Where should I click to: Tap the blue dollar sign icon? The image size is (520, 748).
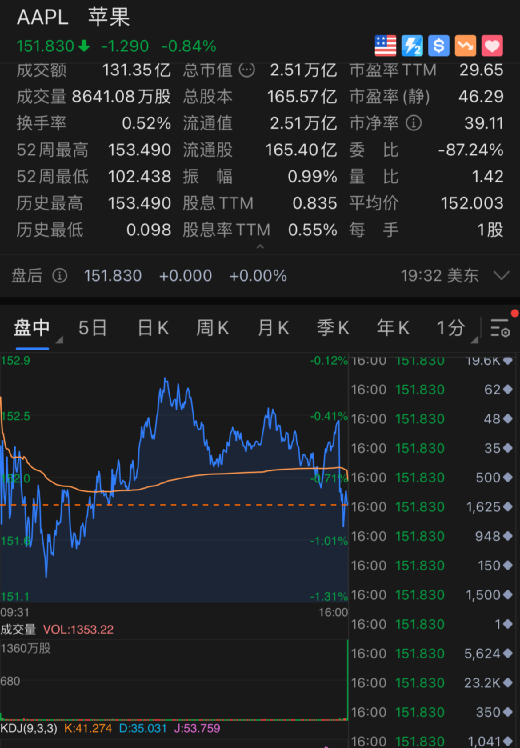(x=439, y=46)
